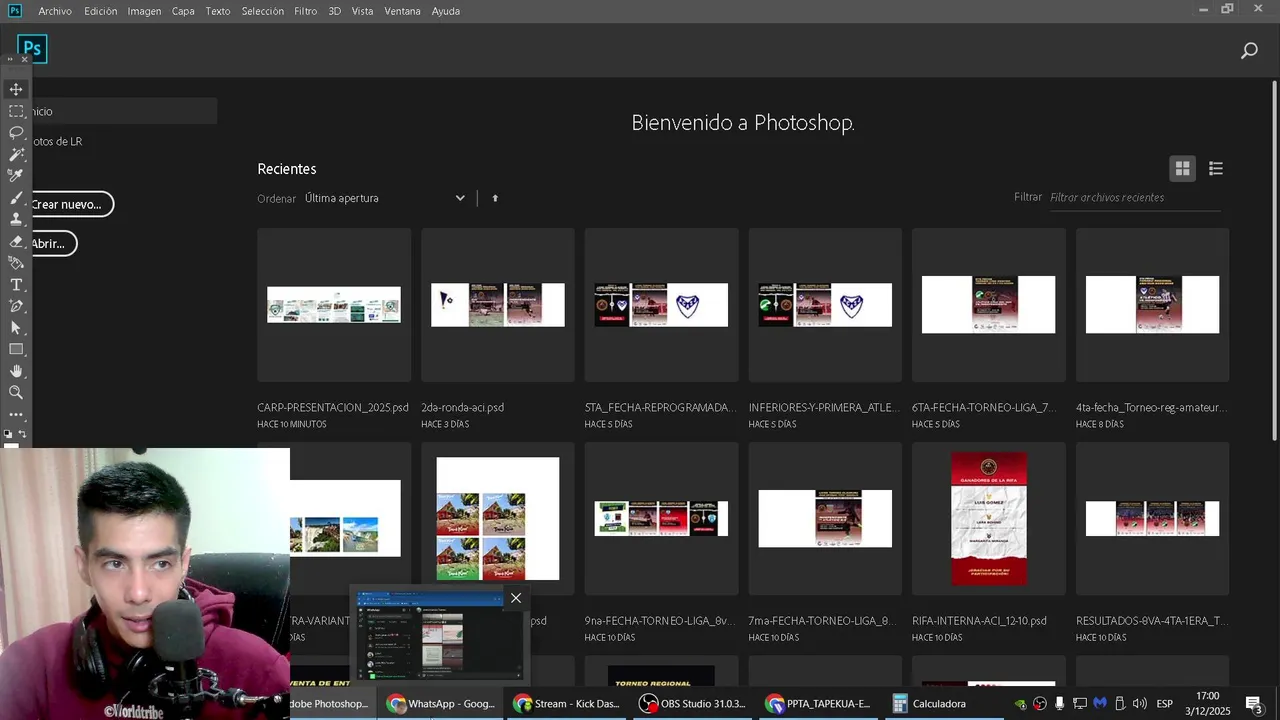This screenshot has width=1280, height=720.
Task: Click the main window vertical scrollbar
Action: [x=1274, y=260]
